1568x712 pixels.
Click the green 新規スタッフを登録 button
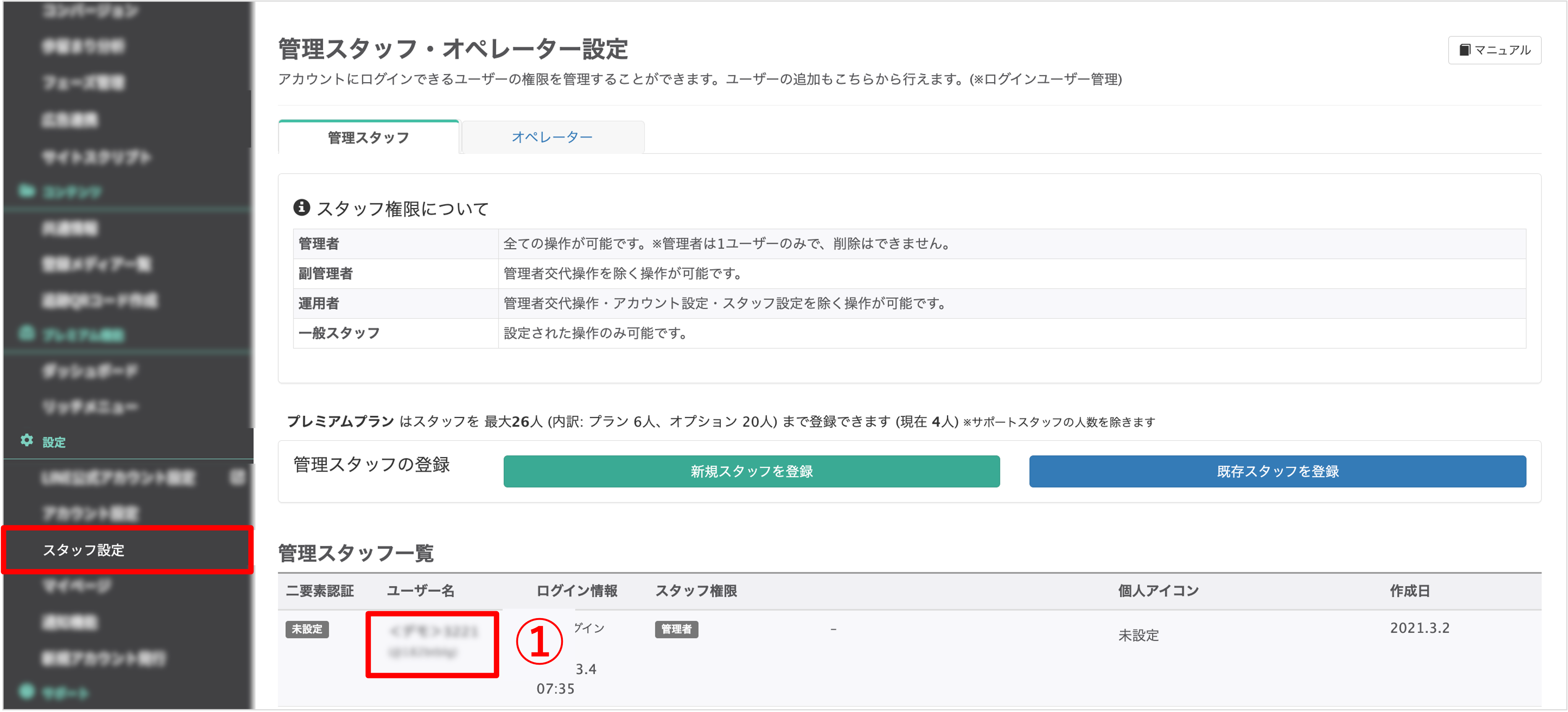pyautogui.click(x=751, y=471)
